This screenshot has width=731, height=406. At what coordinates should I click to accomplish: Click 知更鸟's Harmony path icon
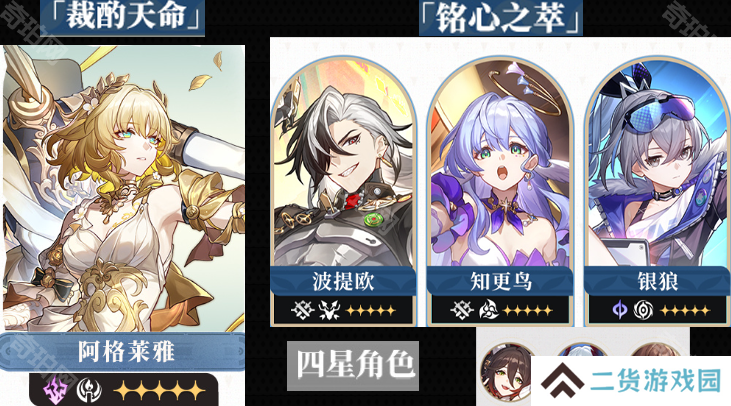coord(489,310)
